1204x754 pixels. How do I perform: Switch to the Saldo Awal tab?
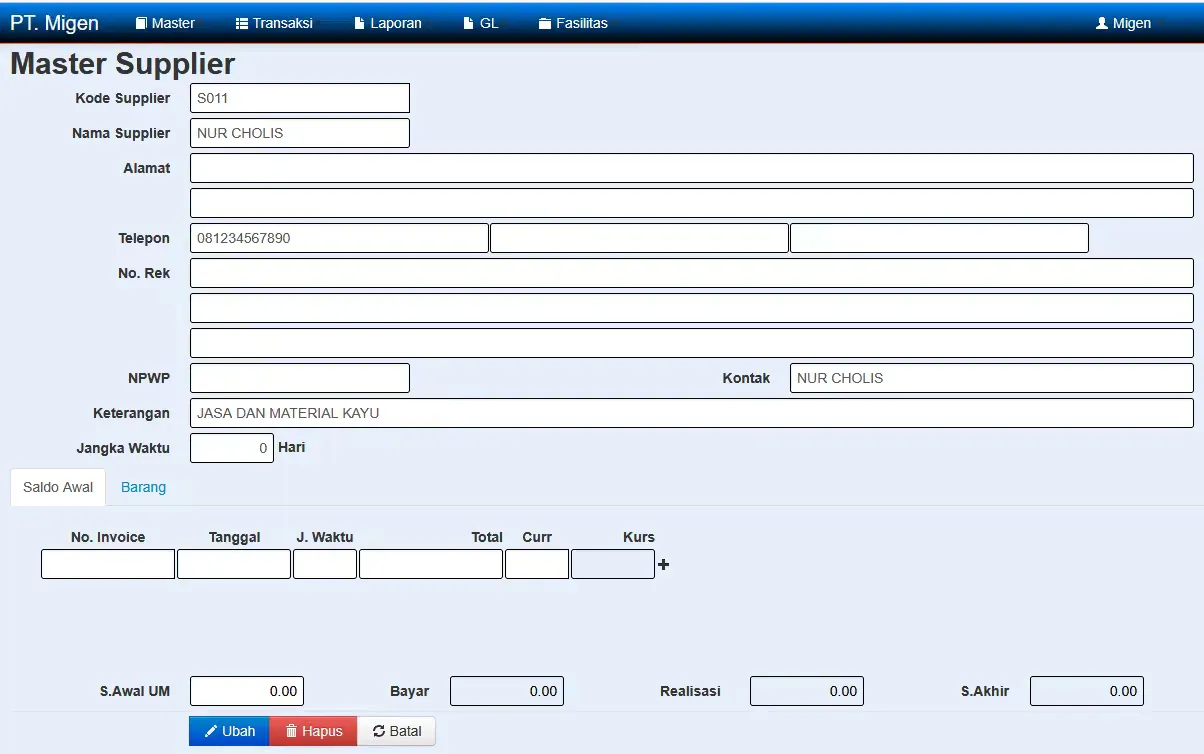click(58, 487)
